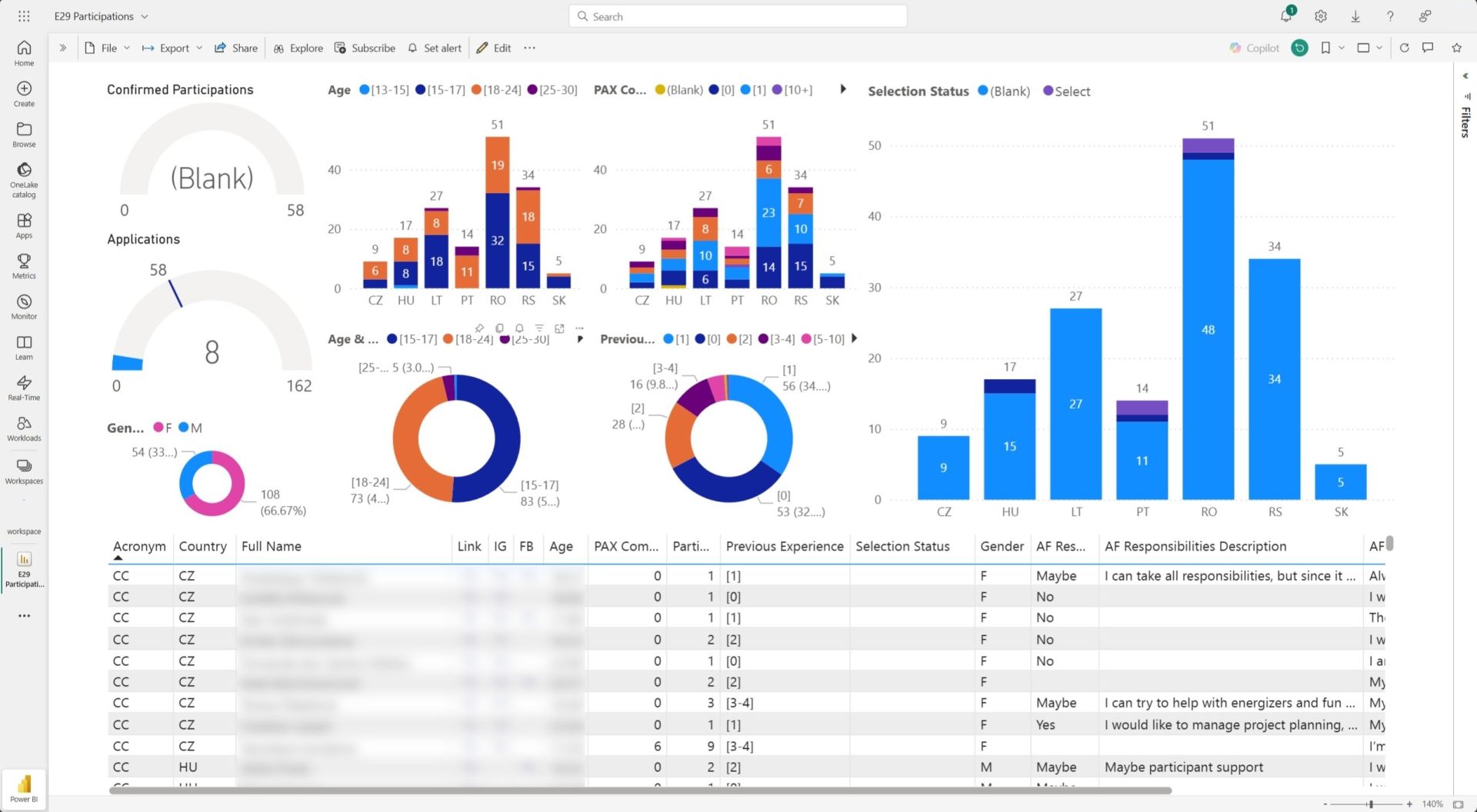The width and height of the screenshot is (1477, 812).
Task: Click the notifications bell icon
Action: 1285,16
